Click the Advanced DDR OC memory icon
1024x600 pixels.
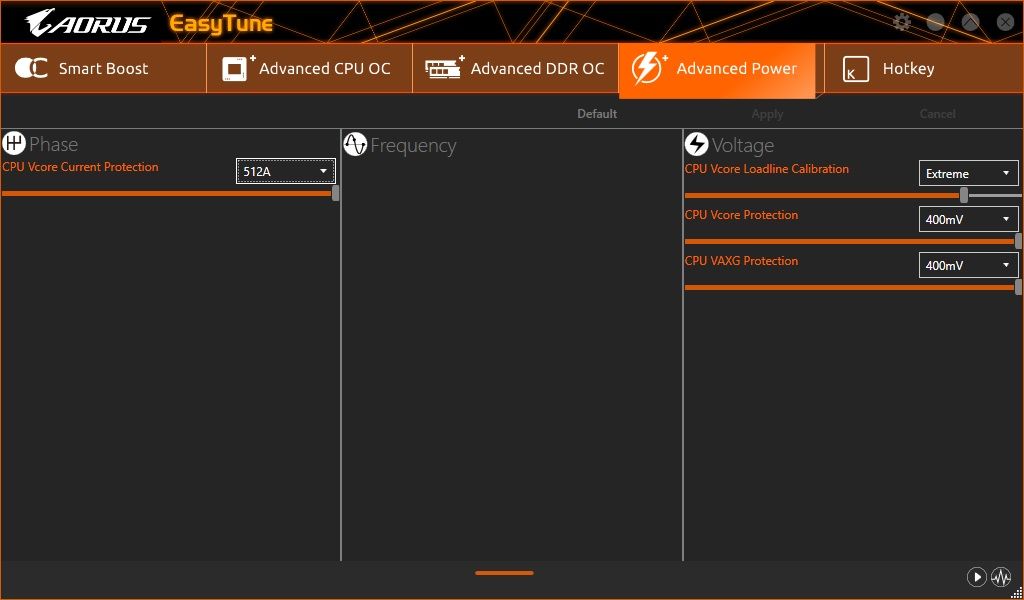(x=444, y=67)
